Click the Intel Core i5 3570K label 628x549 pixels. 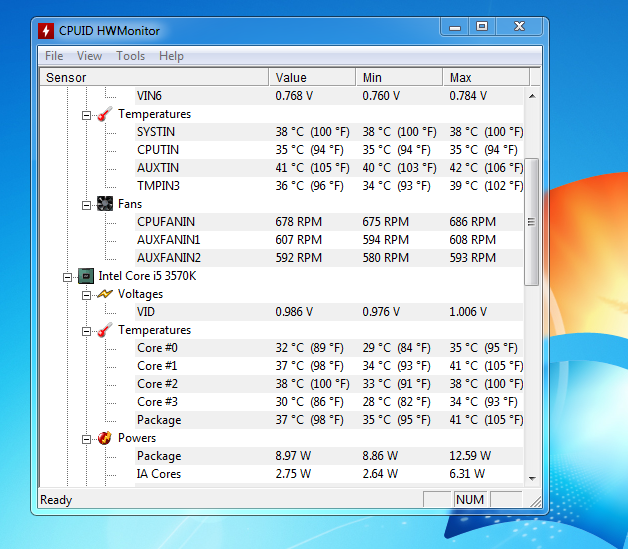click(x=147, y=276)
